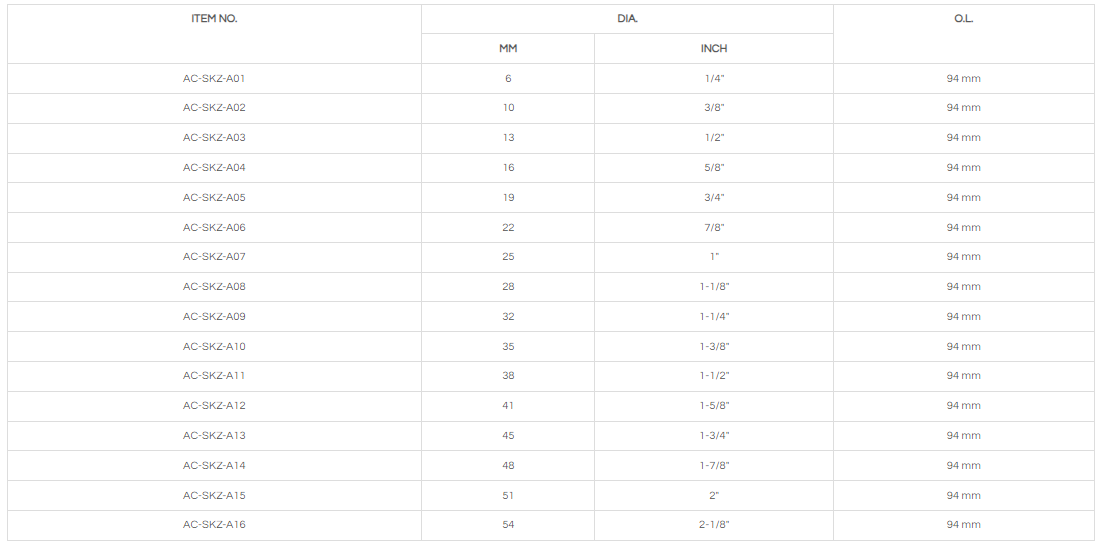
Task: Click the 1/2" inch value
Action: coord(714,138)
